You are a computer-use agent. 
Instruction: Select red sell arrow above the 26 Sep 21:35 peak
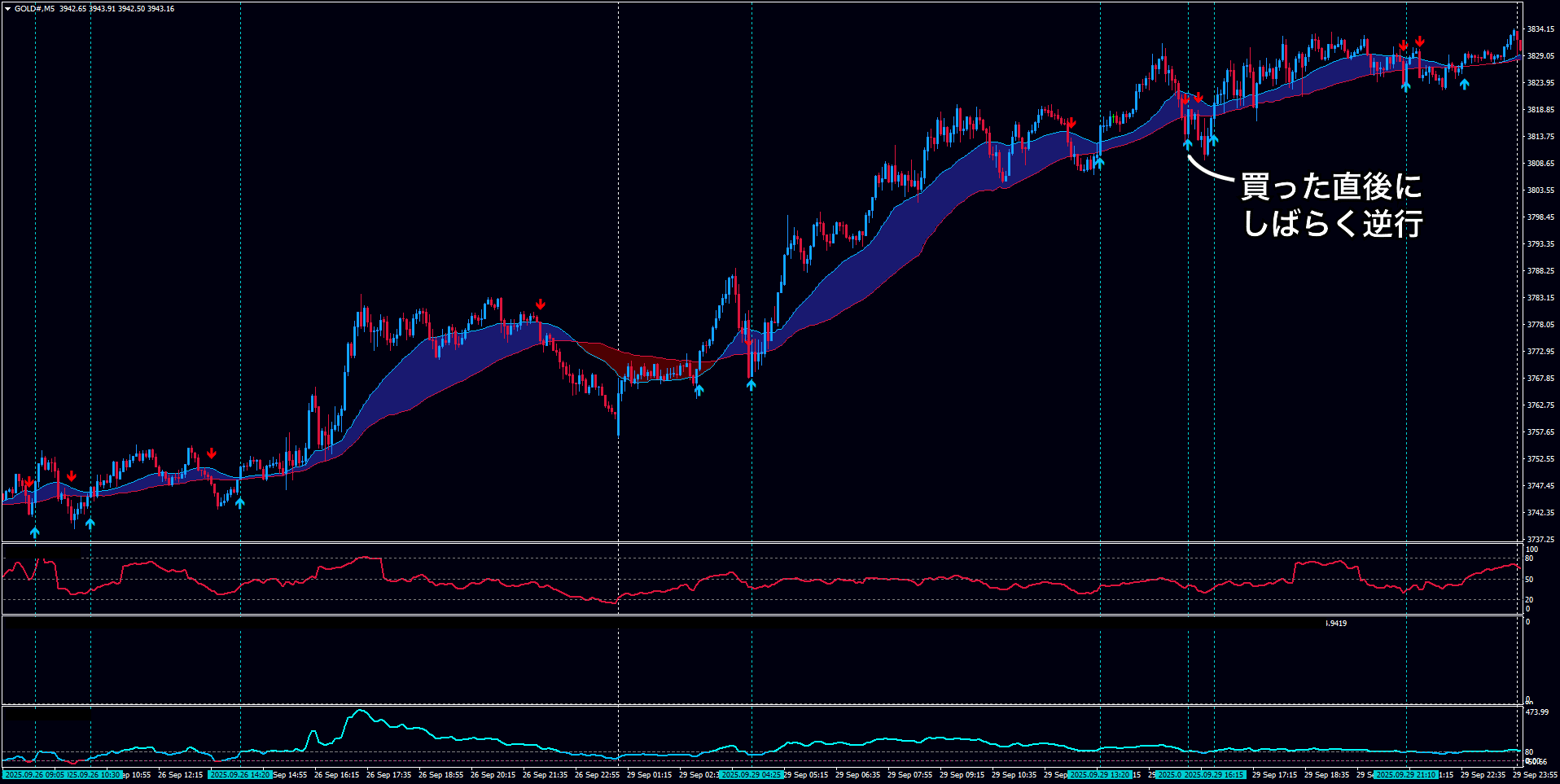pyautogui.click(x=540, y=304)
